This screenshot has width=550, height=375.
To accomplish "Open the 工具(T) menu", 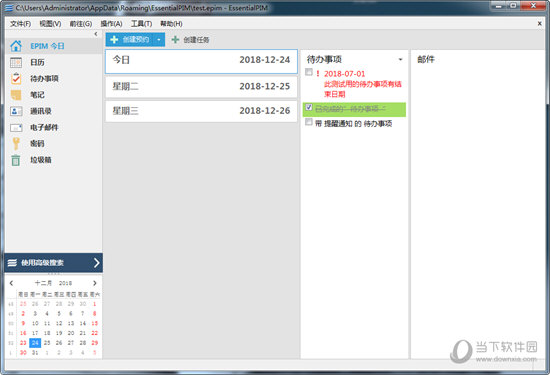I will (x=141, y=24).
